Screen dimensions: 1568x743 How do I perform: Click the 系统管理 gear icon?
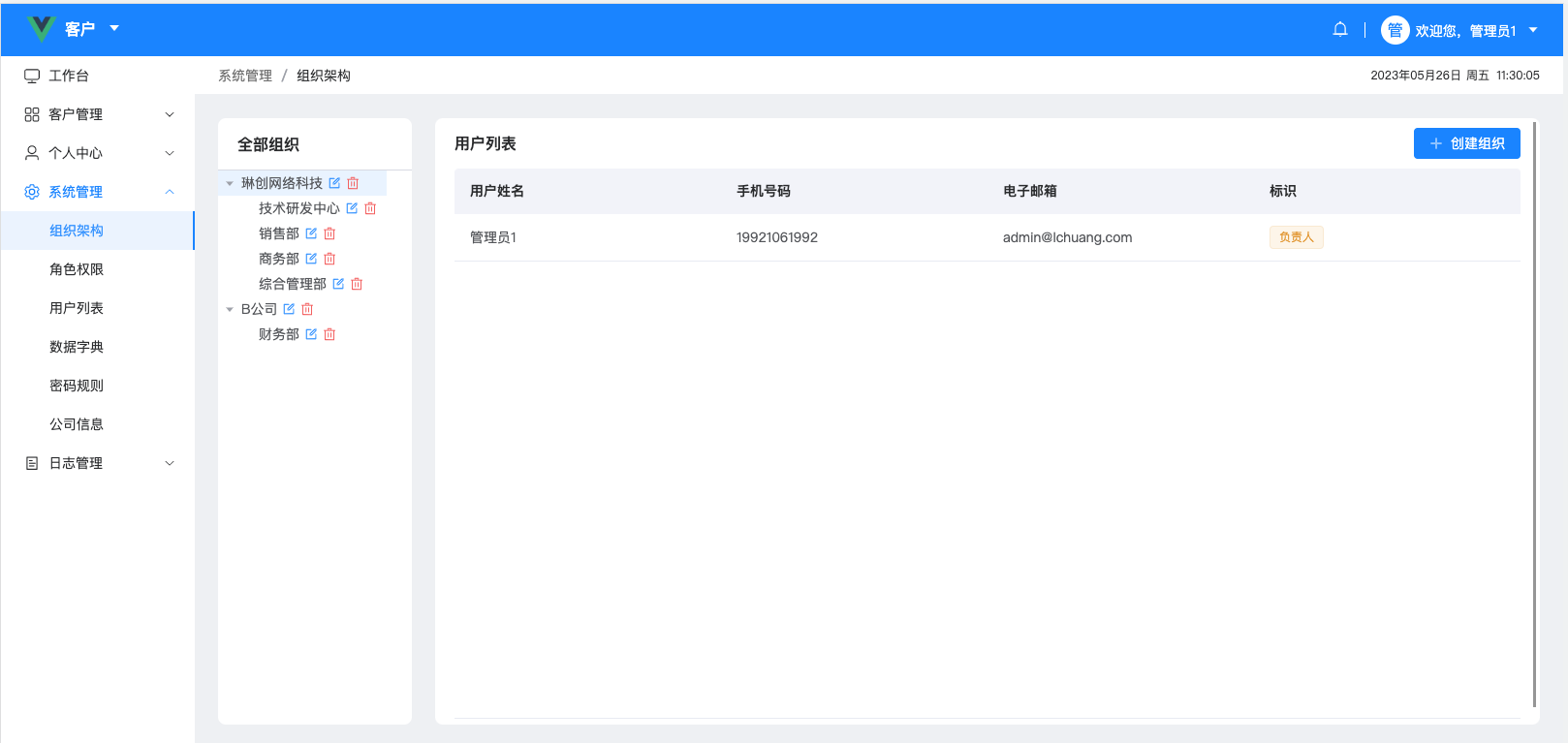[x=32, y=192]
